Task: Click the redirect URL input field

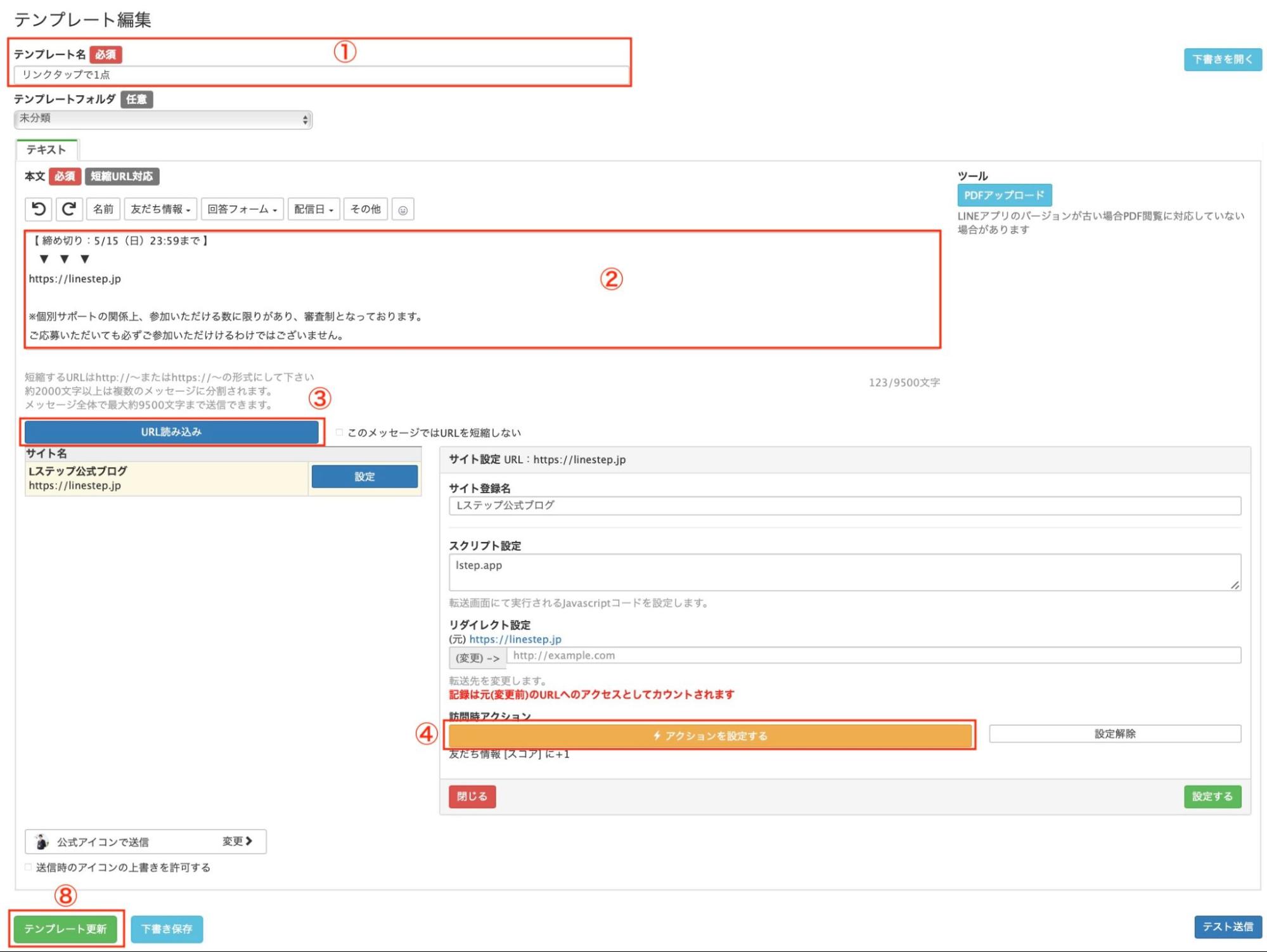Action: click(873, 655)
